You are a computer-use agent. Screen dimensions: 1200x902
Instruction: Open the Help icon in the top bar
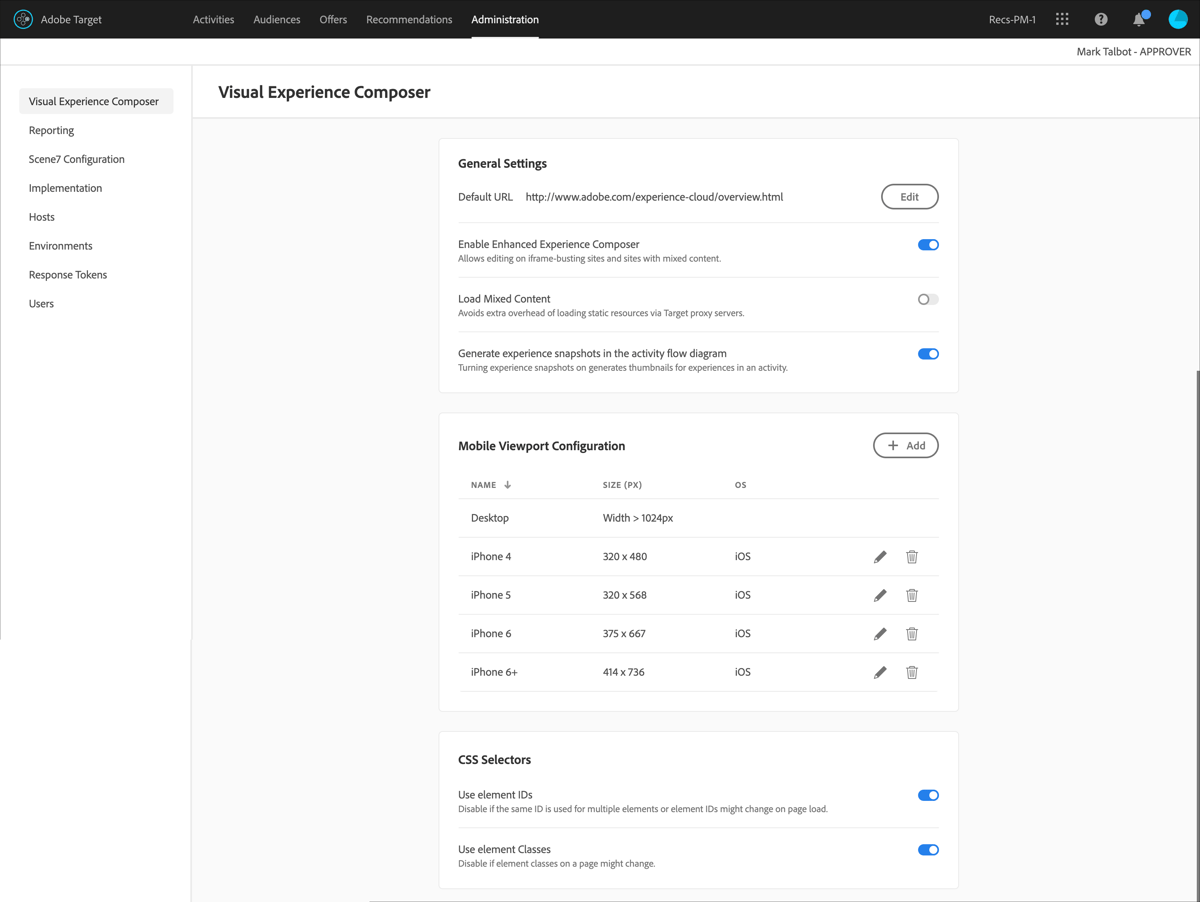[x=1101, y=19]
